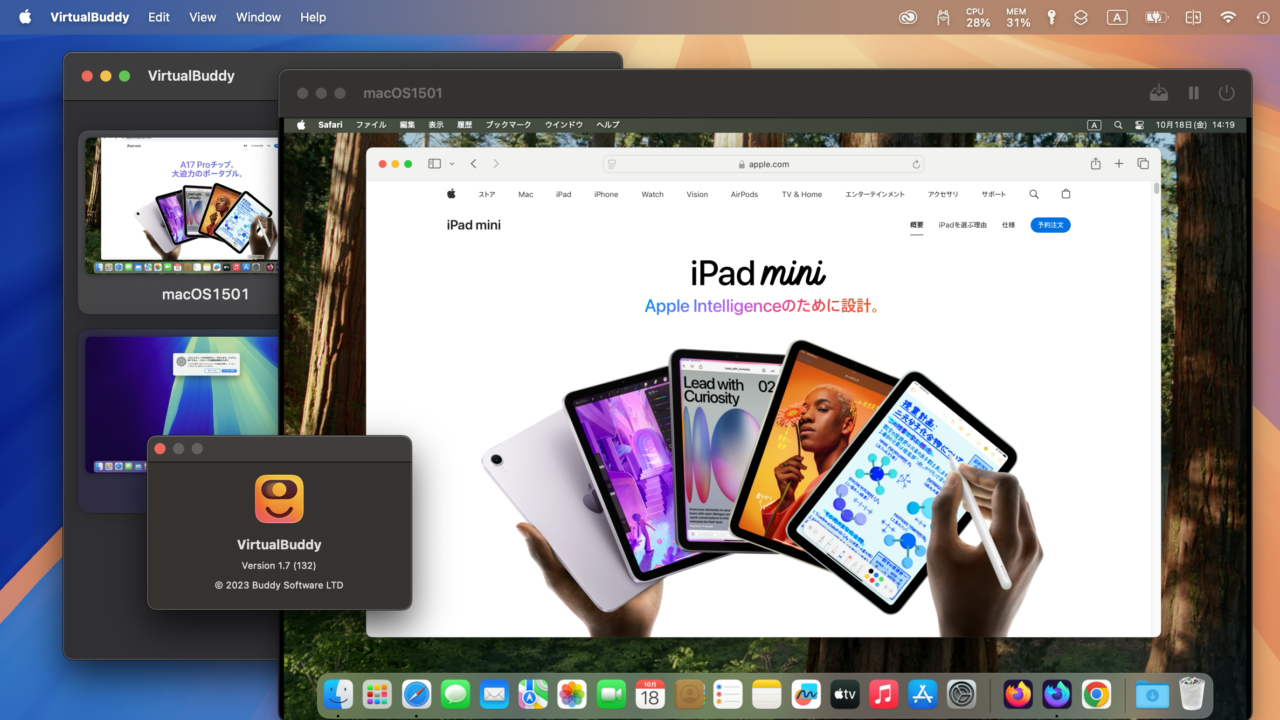The height and width of the screenshot is (720, 1280).
Task: Open Watch link in site navigation
Action: [x=652, y=195]
